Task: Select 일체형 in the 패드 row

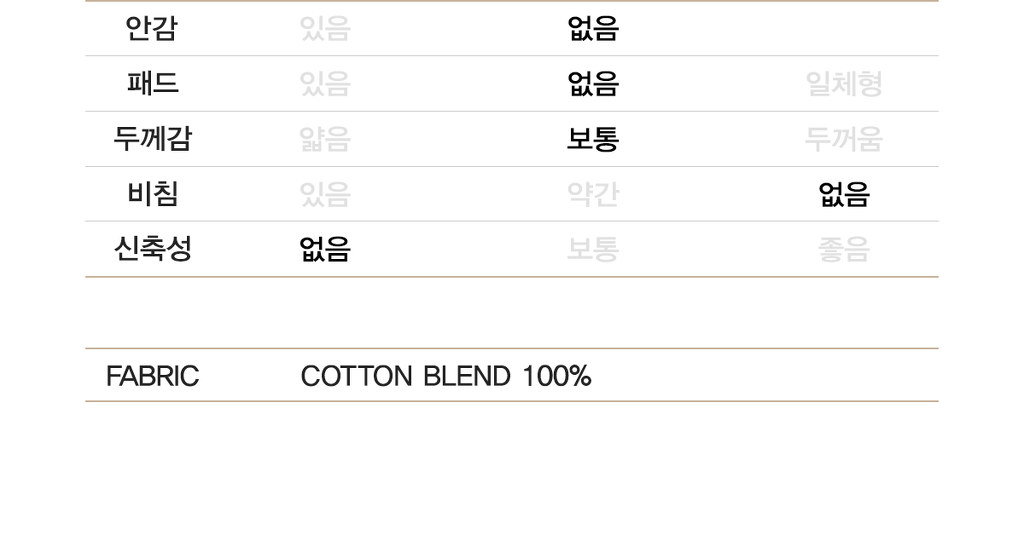Action: point(844,84)
